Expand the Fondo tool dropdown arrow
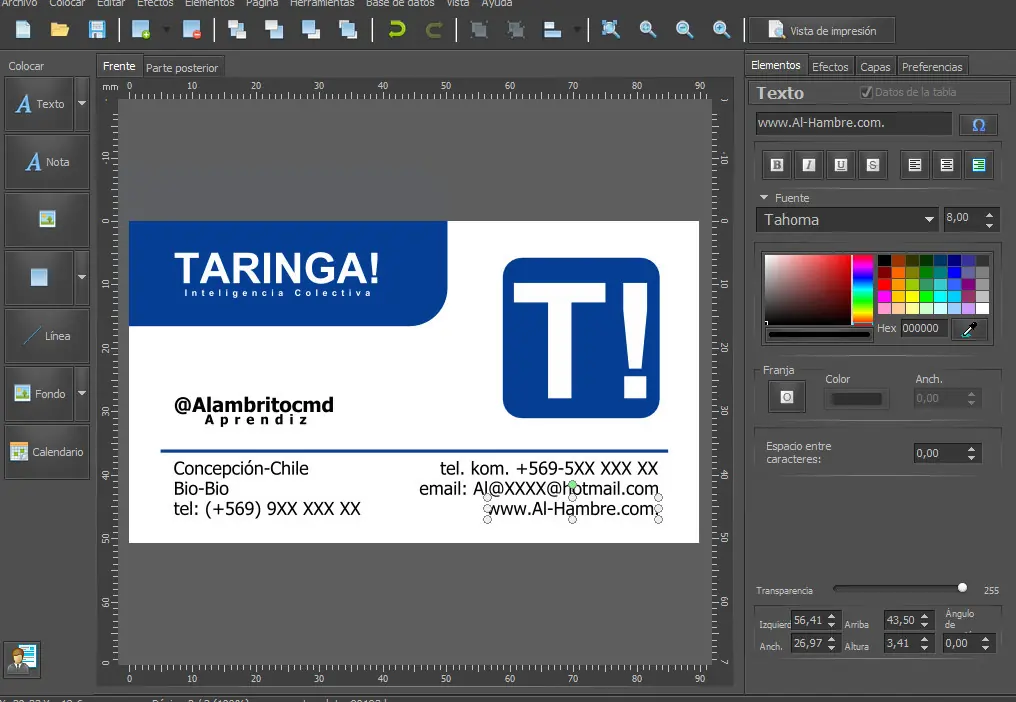Viewport: 1016px width, 702px height. click(x=82, y=394)
